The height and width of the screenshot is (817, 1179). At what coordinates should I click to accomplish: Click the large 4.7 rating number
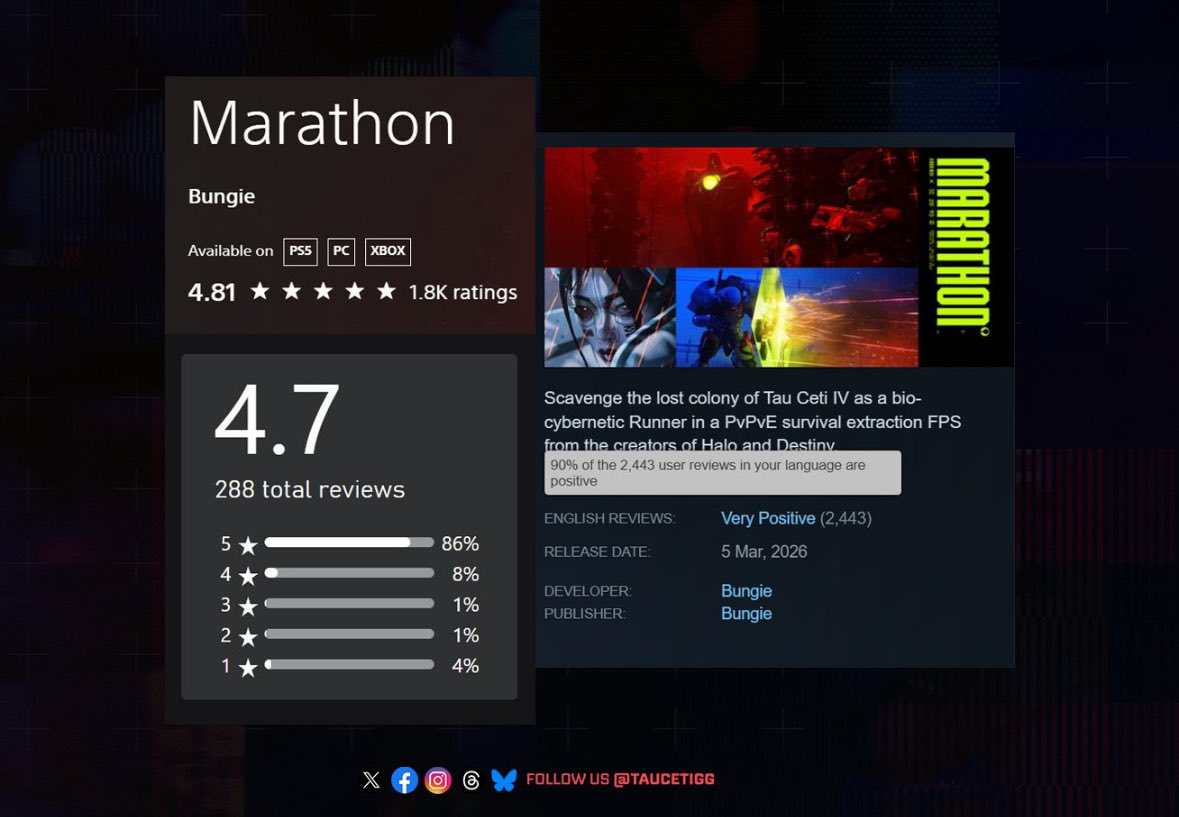tap(277, 419)
